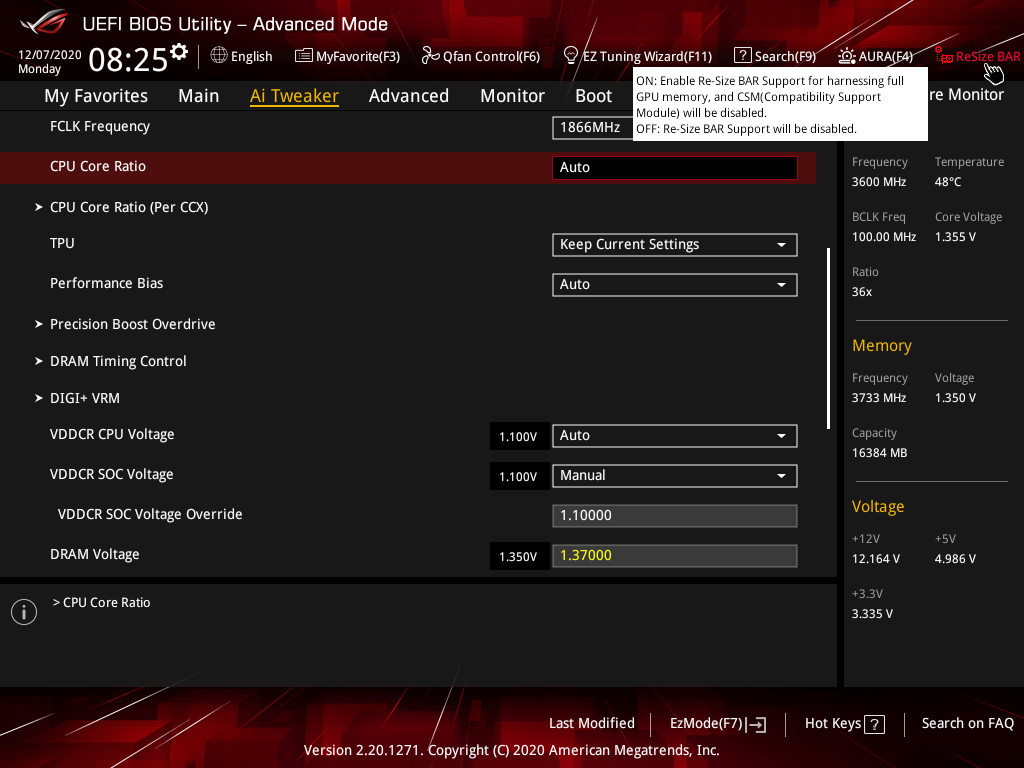1024x768 pixels.
Task: Expand Precision Boost Overdrive settings
Action: (132, 323)
